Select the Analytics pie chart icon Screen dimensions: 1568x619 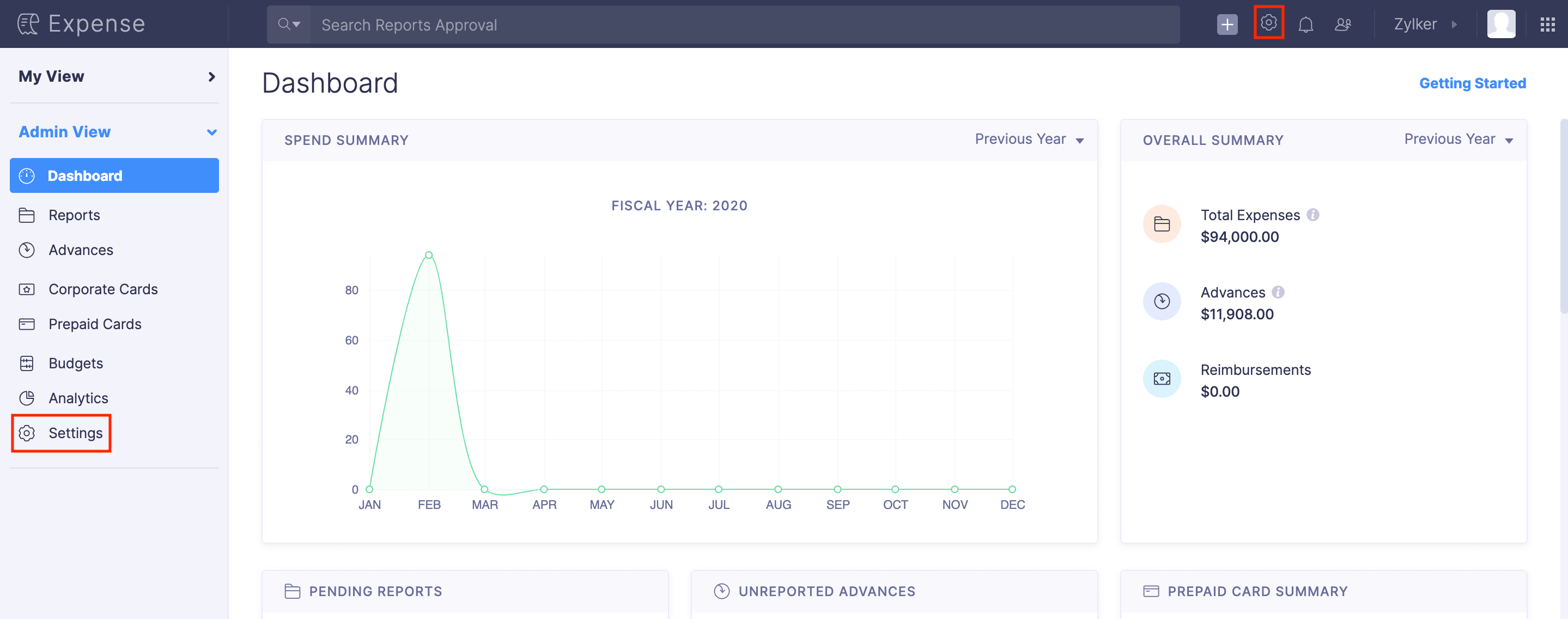coord(27,398)
